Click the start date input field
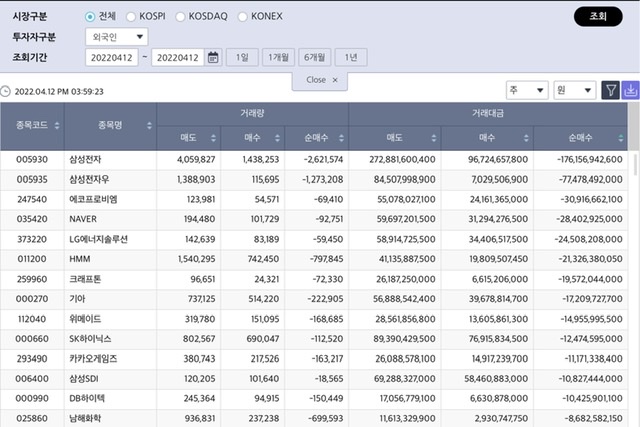 113,57
